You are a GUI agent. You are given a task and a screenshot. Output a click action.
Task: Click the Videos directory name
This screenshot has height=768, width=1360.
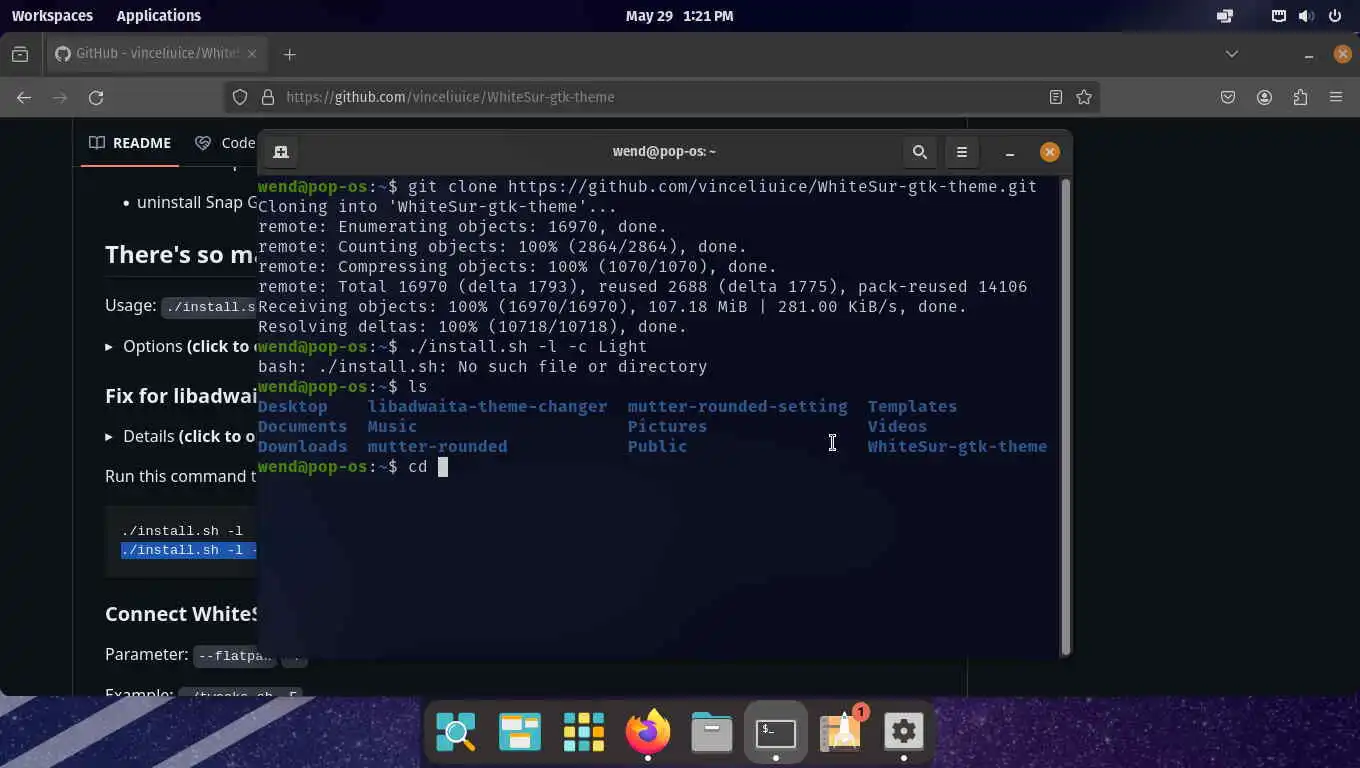pyautogui.click(x=897, y=426)
